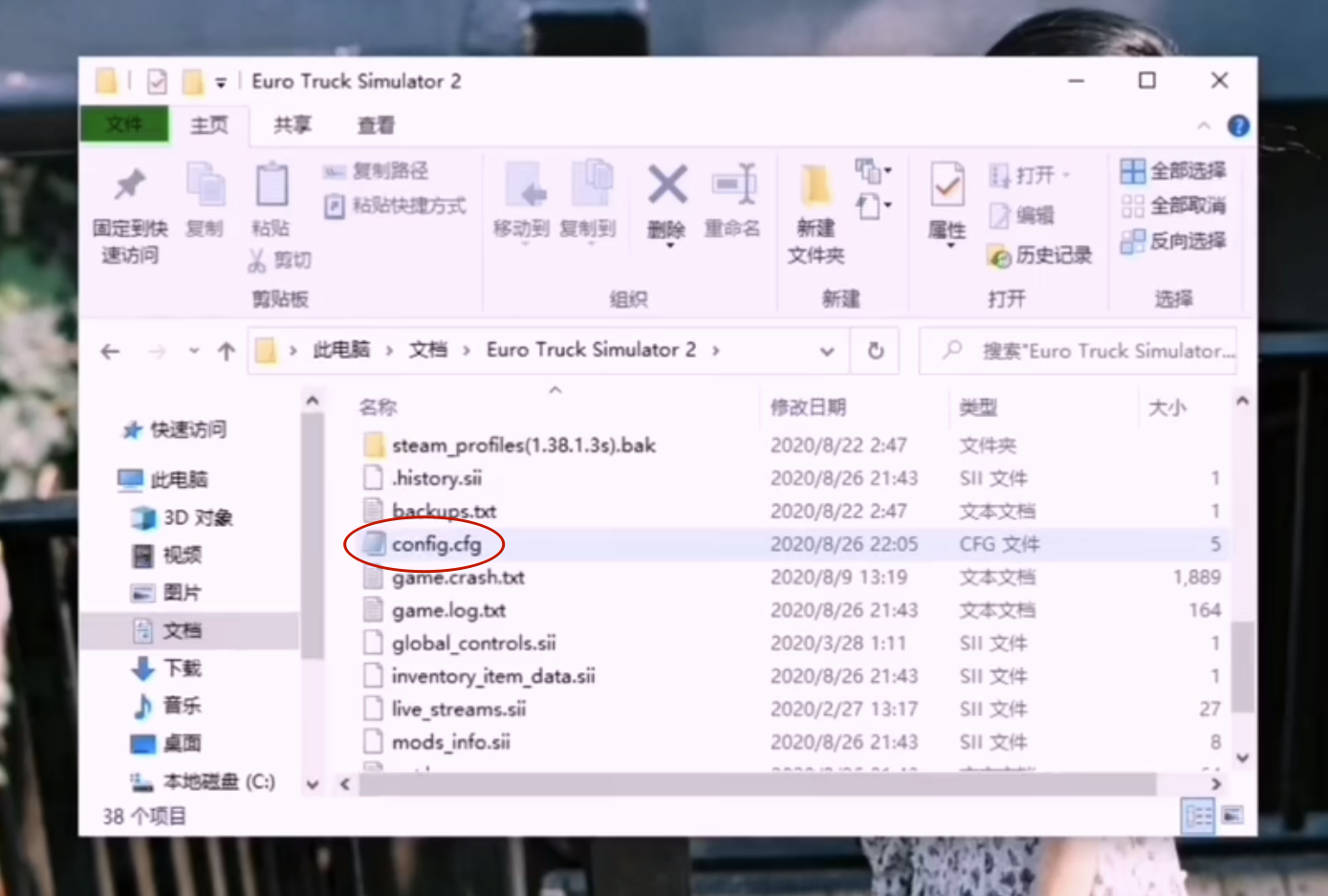Image resolution: width=1328 pixels, height=896 pixels.
Task: Expand chevron after 文档 breadcrumb
Action: [467, 351]
